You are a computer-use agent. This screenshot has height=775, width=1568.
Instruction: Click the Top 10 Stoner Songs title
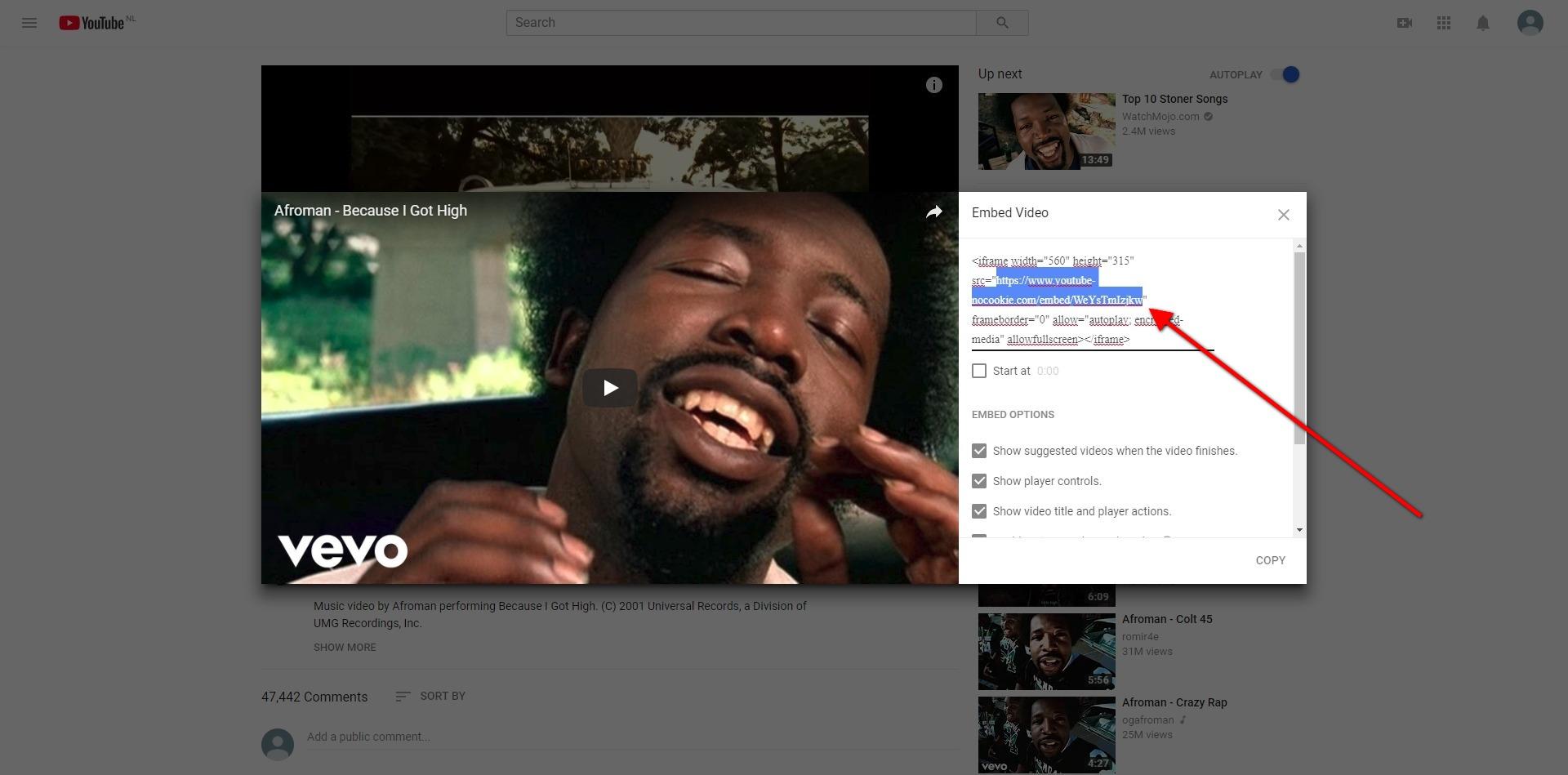[1174, 99]
